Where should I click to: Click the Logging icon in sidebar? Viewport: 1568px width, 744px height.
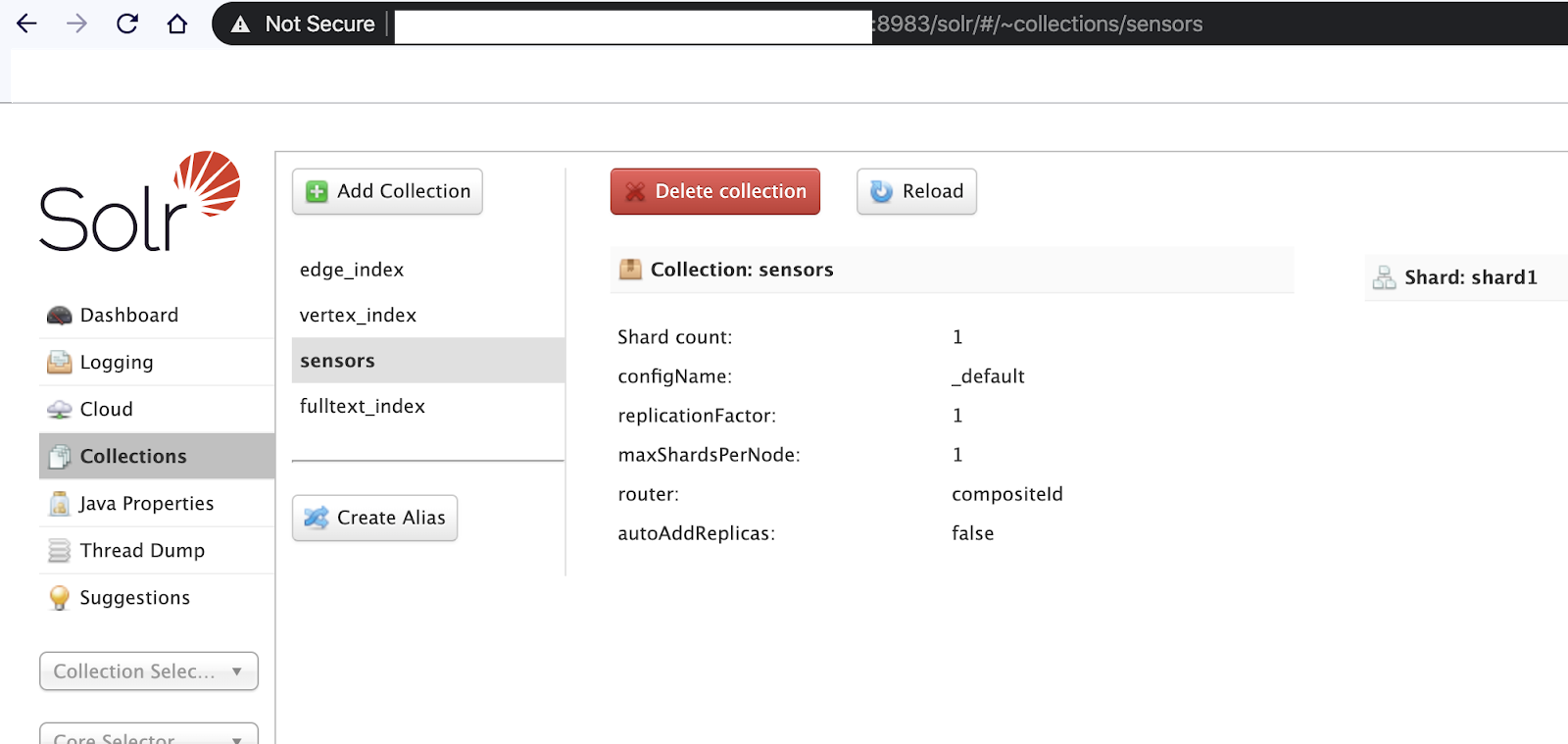[60, 363]
